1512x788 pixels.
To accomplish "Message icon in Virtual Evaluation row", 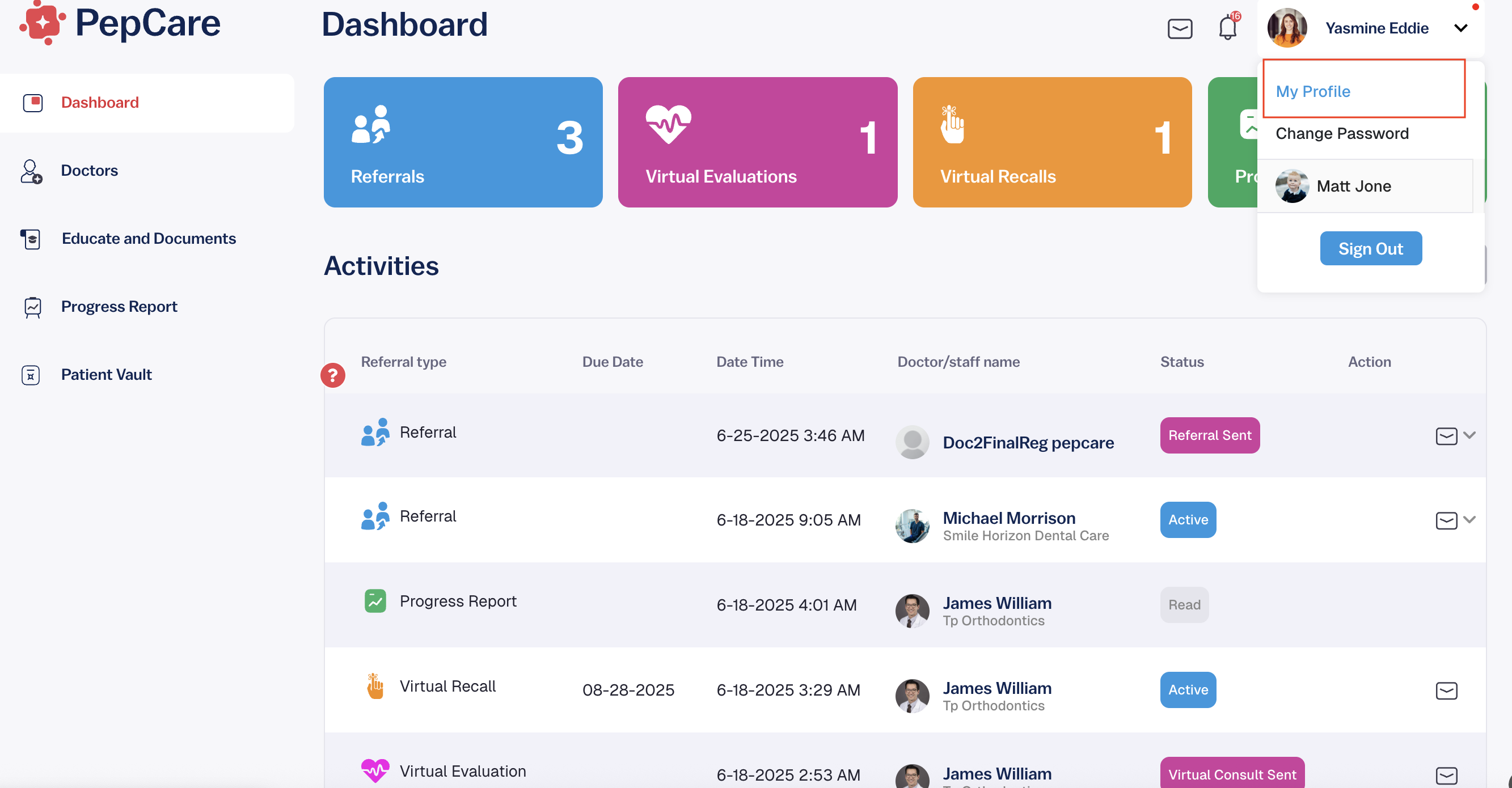I will [x=1446, y=776].
